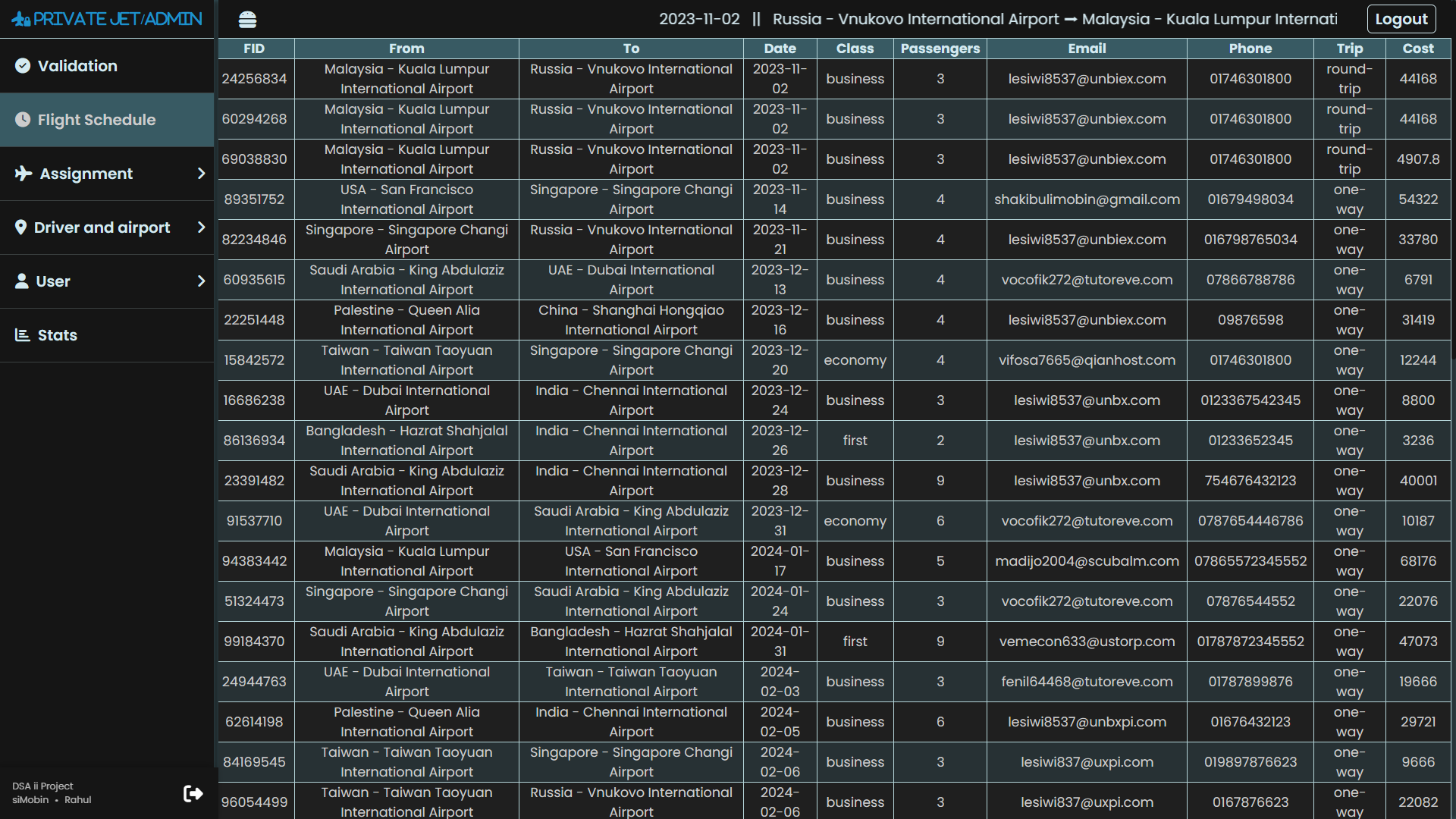Select flight ID 91537710
Screen dimensions: 1456x819
(x=254, y=521)
